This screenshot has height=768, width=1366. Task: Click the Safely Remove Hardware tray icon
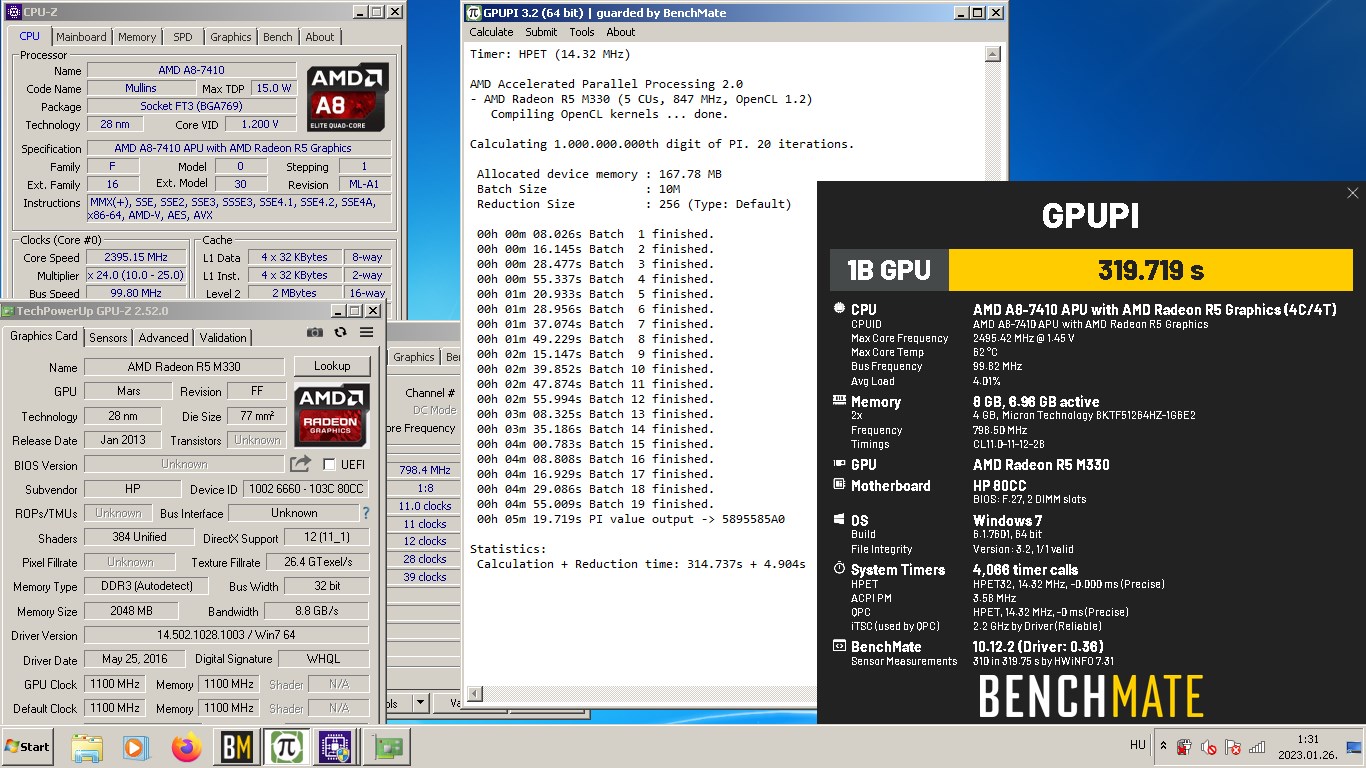coord(1184,746)
